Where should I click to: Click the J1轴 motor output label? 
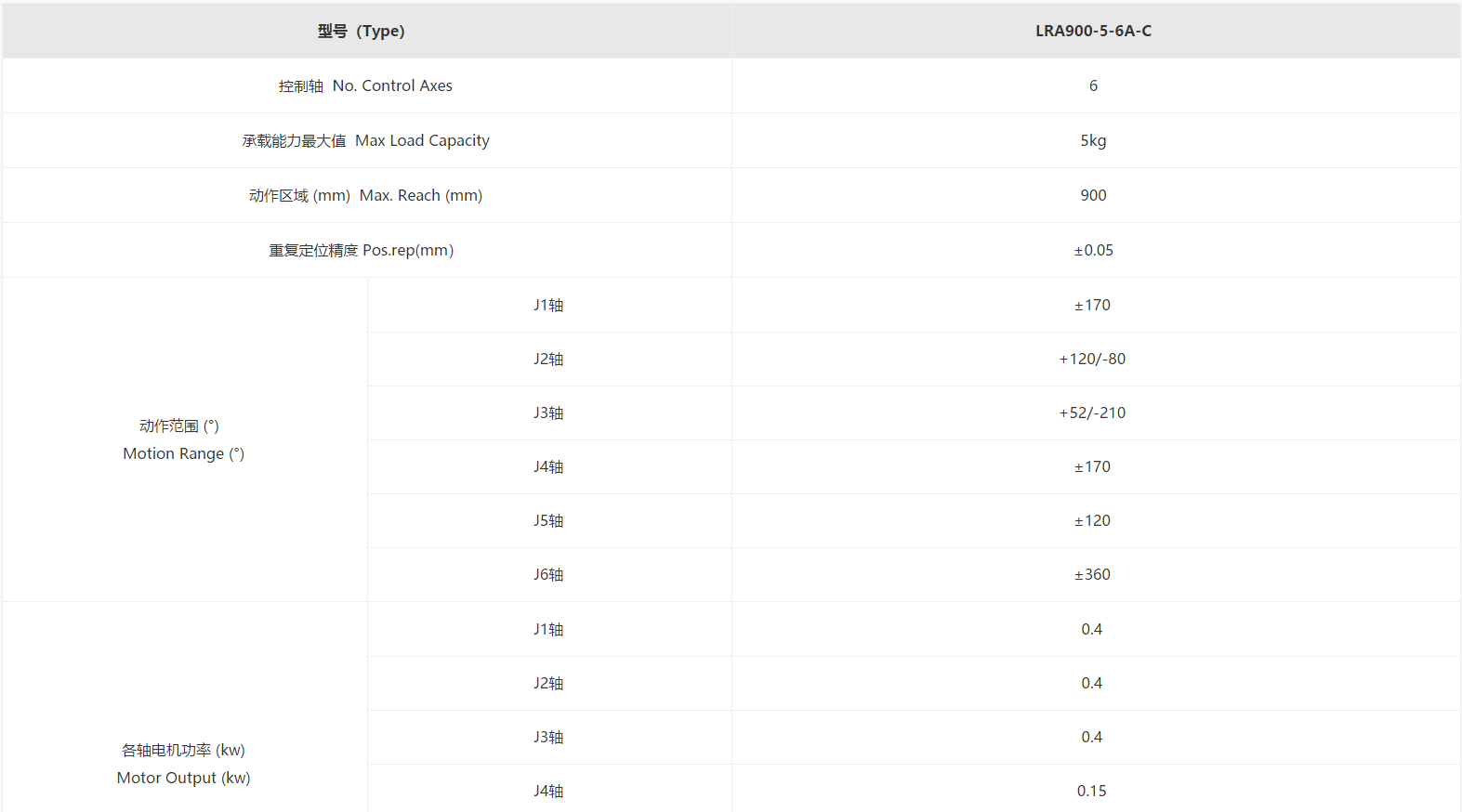[548, 629]
